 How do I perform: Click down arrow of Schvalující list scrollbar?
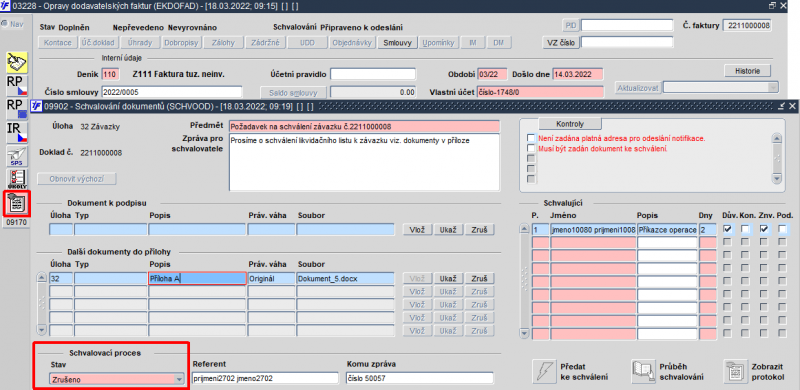point(524,333)
